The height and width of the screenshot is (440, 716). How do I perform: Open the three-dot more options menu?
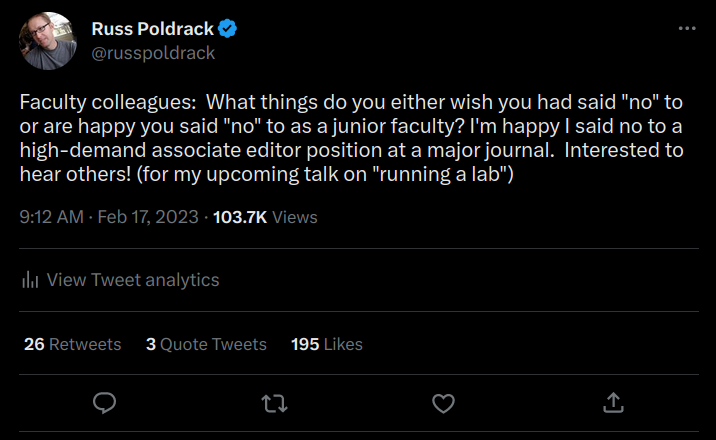tap(686, 28)
